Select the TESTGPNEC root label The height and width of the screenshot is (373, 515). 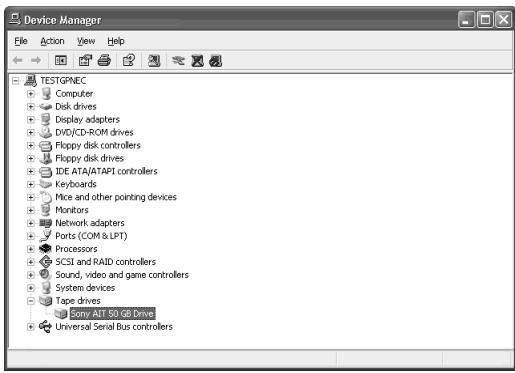[x=63, y=81]
